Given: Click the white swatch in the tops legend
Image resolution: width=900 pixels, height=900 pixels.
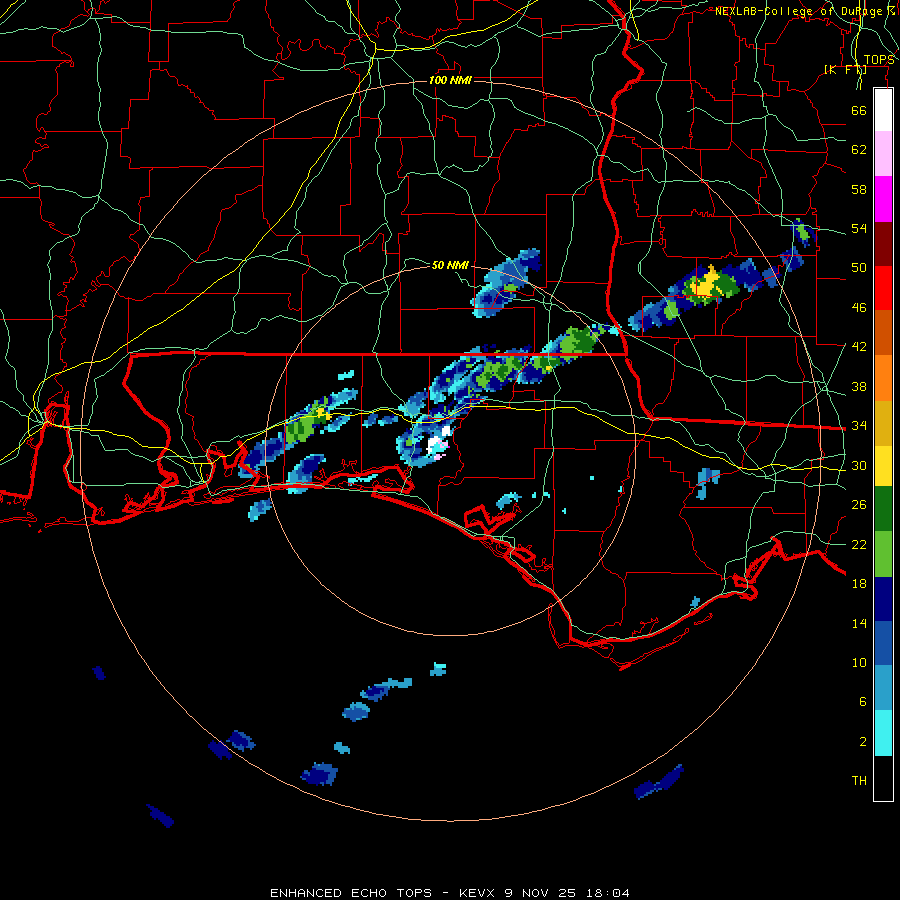Looking at the screenshot, I should (883, 110).
